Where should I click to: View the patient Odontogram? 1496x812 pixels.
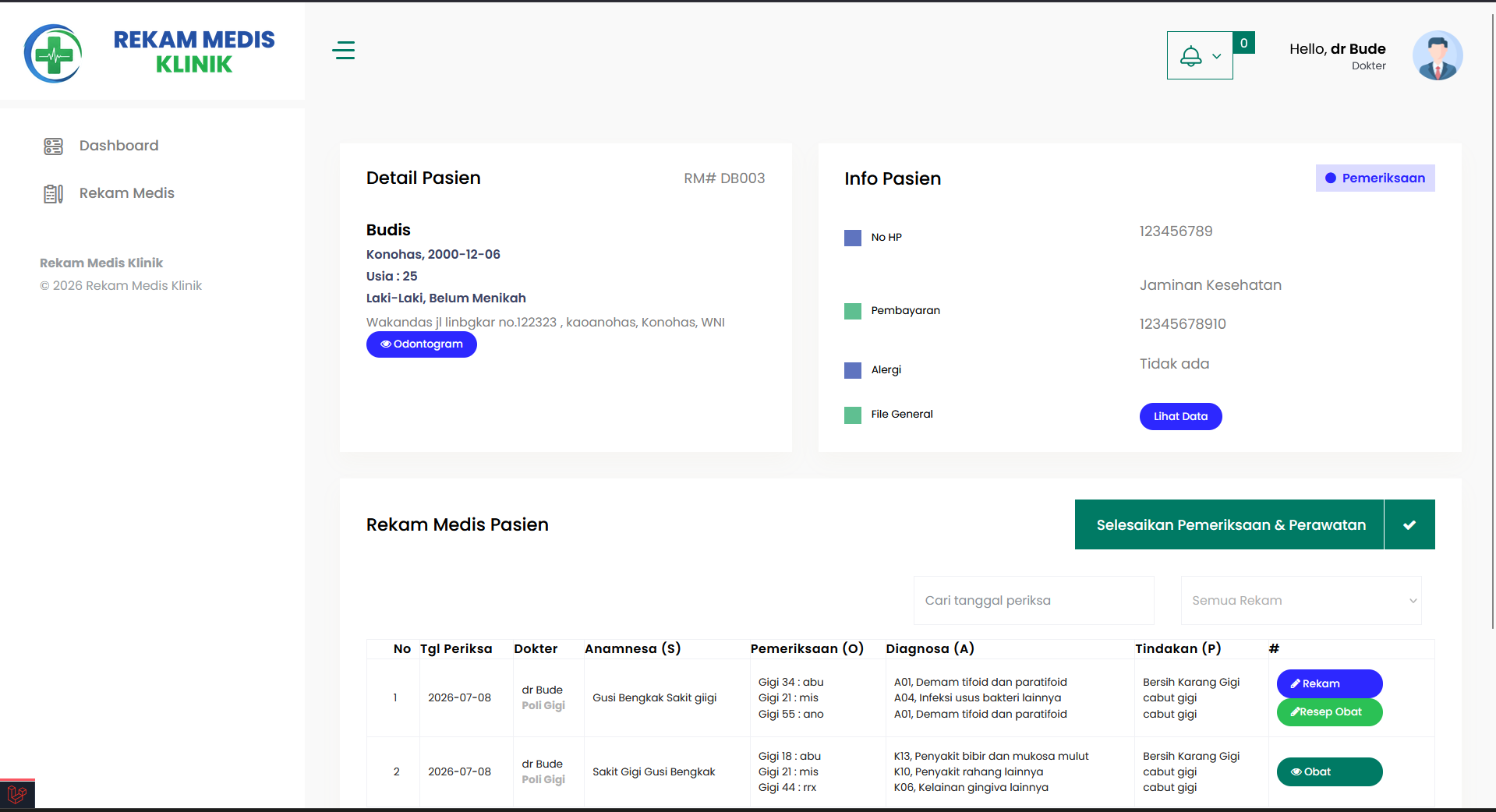point(421,344)
